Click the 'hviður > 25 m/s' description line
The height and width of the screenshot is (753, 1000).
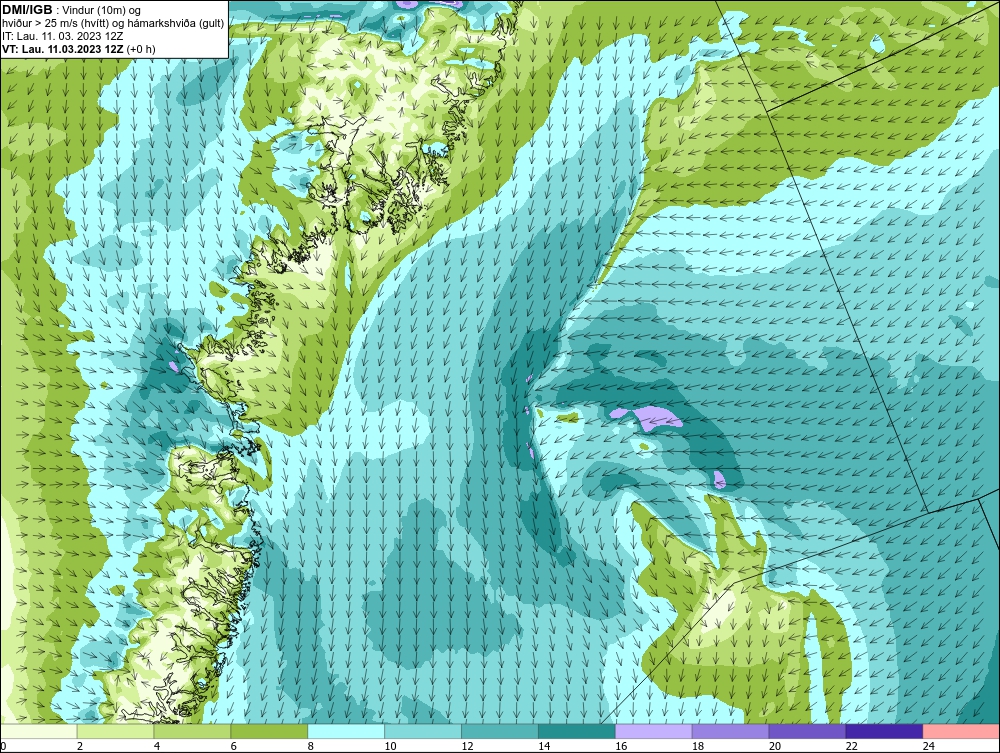[113, 24]
